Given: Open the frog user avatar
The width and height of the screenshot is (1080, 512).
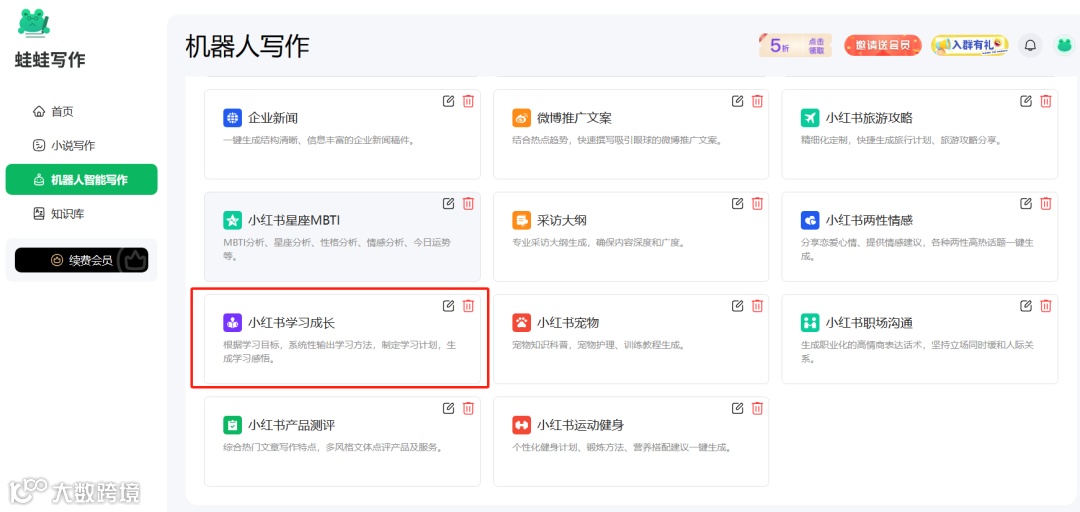Looking at the screenshot, I should (x=1064, y=45).
